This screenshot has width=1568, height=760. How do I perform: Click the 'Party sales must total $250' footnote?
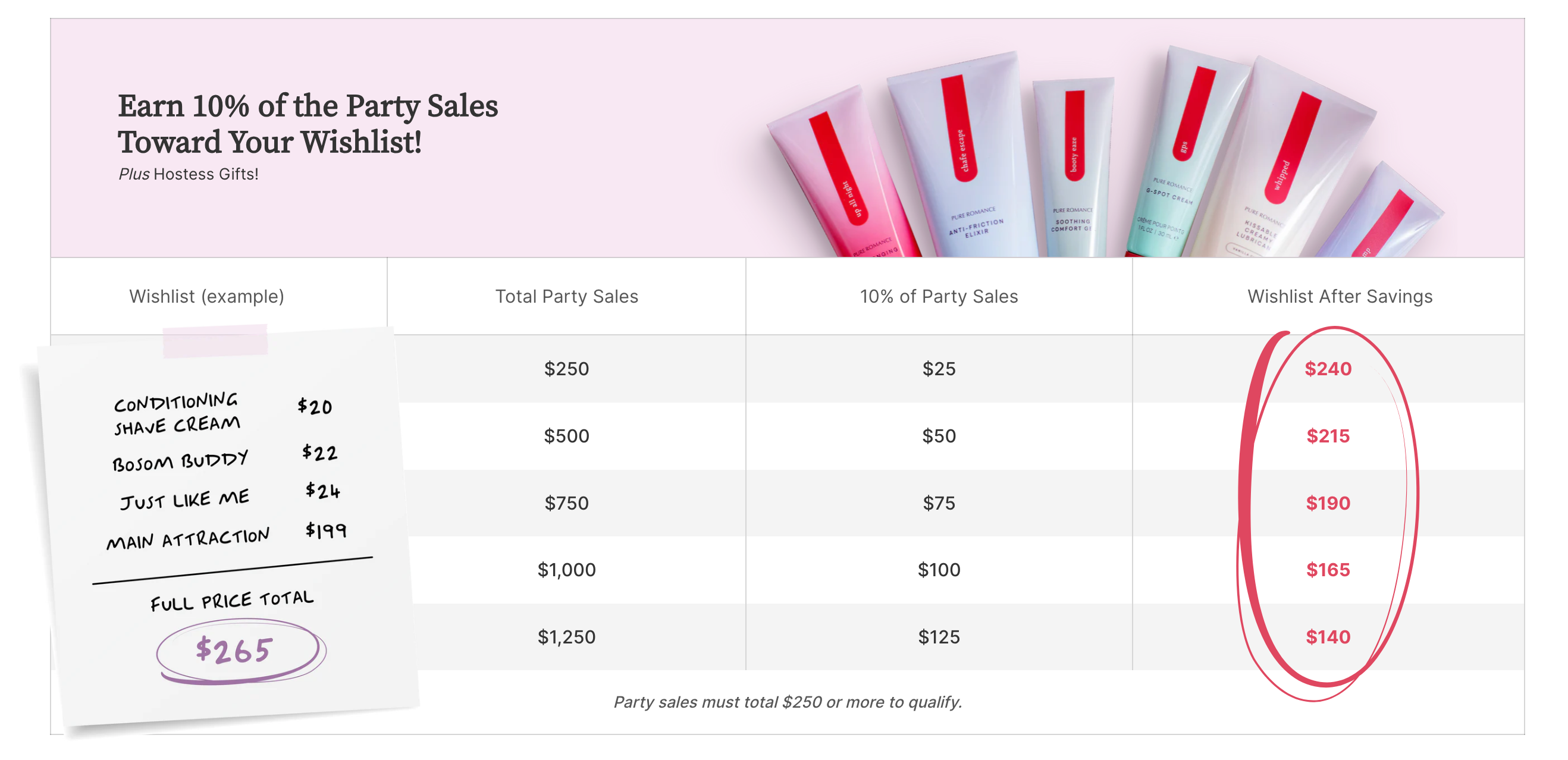(x=787, y=702)
